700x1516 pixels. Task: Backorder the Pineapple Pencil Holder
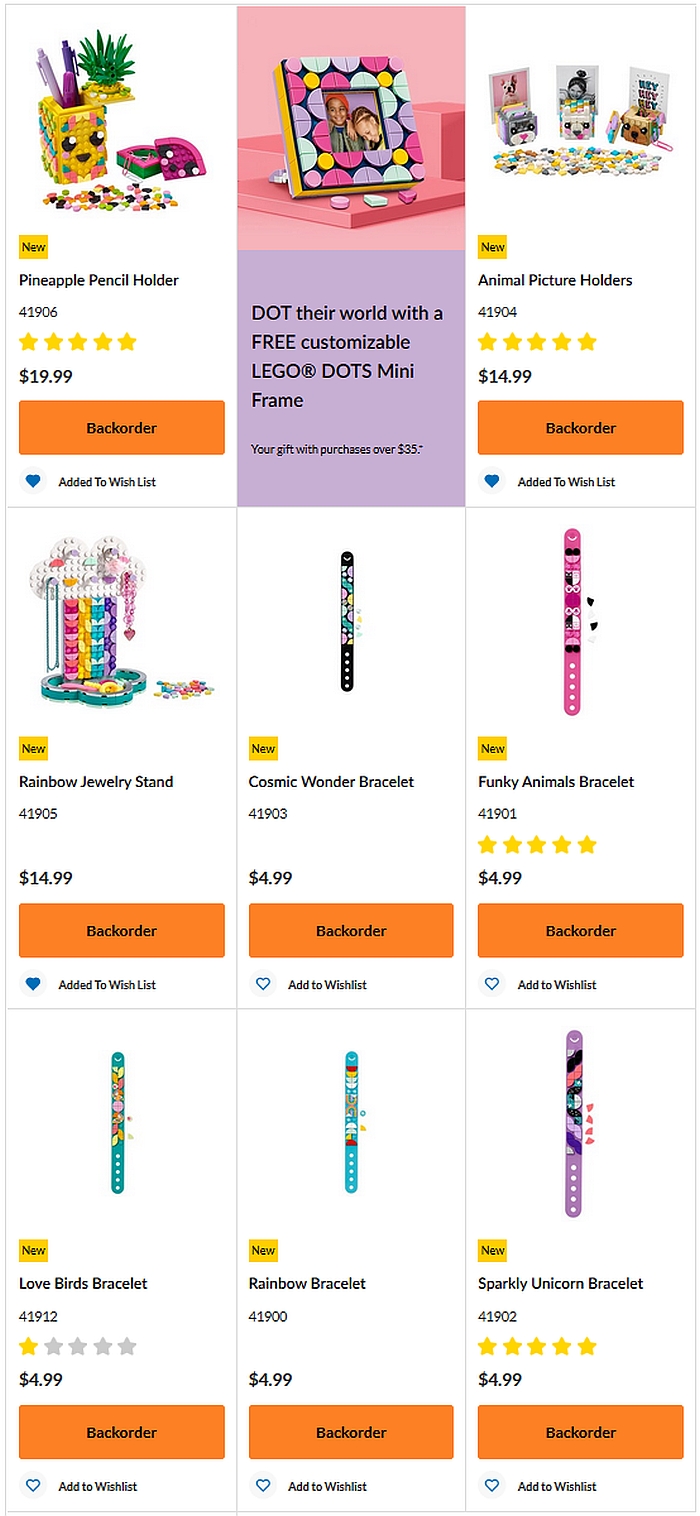[122, 428]
